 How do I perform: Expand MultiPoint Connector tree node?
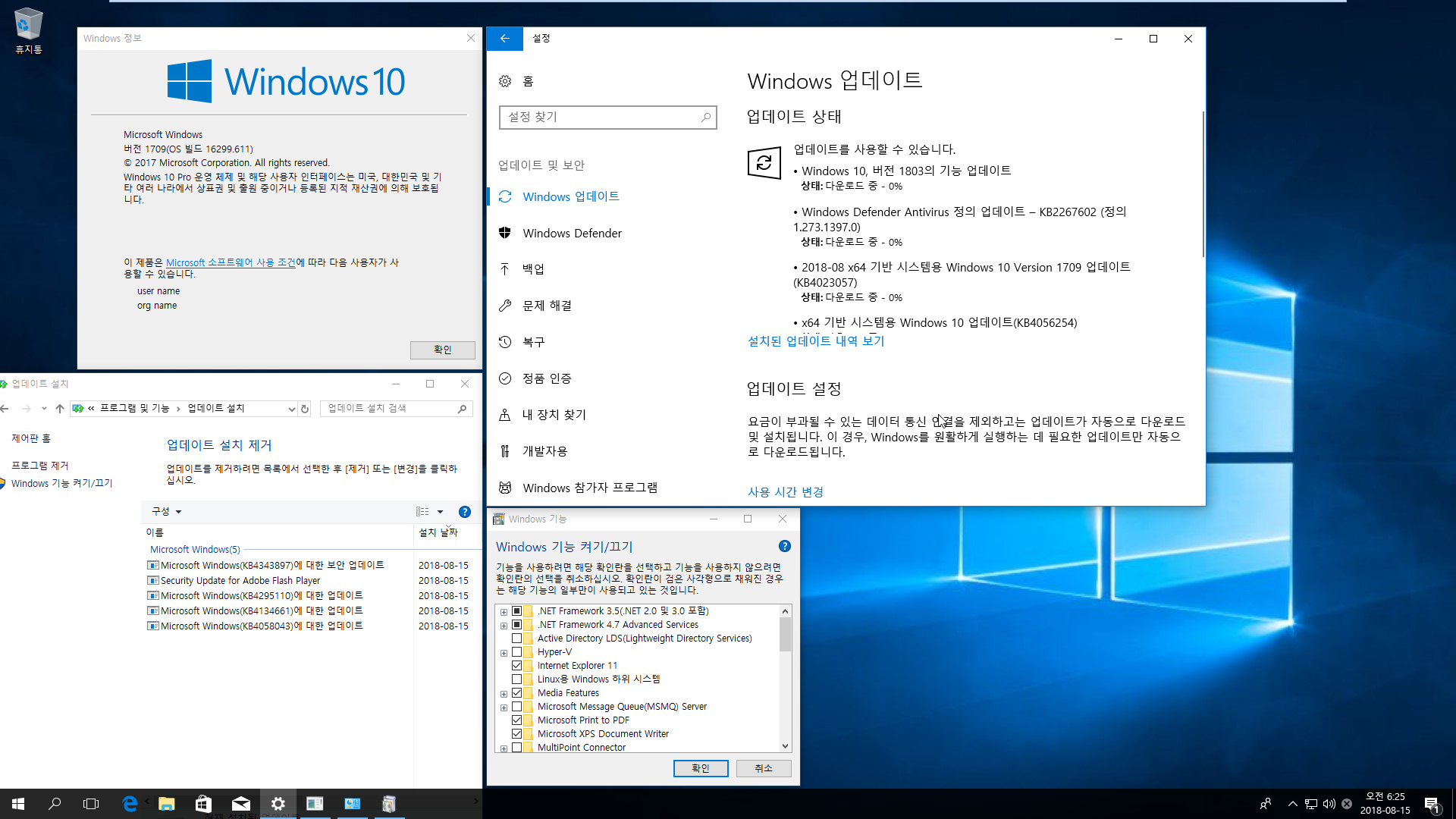(504, 748)
